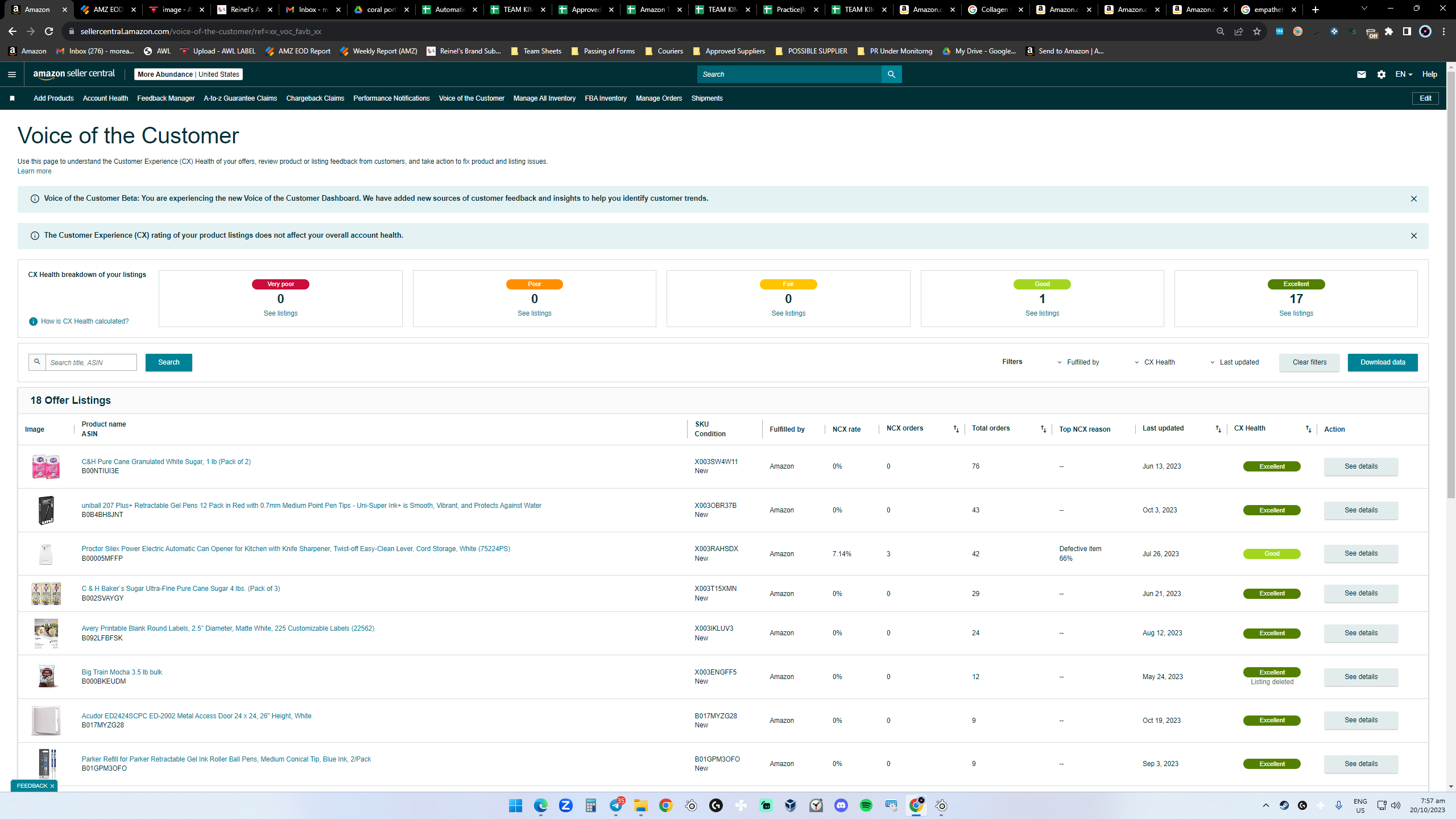The height and width of the screenshot is (819, 1456).
Task: Open the settings gear icon
Action: [1381, 75]
